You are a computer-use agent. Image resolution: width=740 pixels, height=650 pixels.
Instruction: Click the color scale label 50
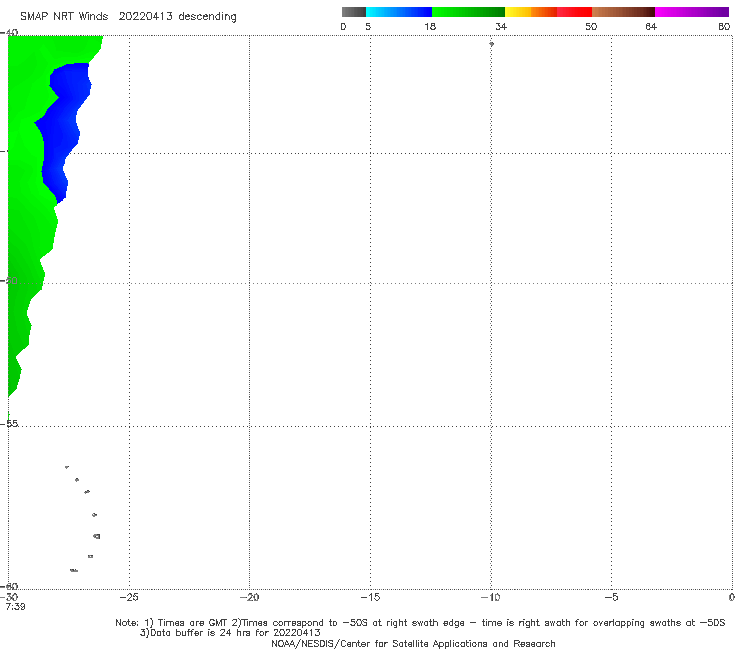(x=591, y=26)
